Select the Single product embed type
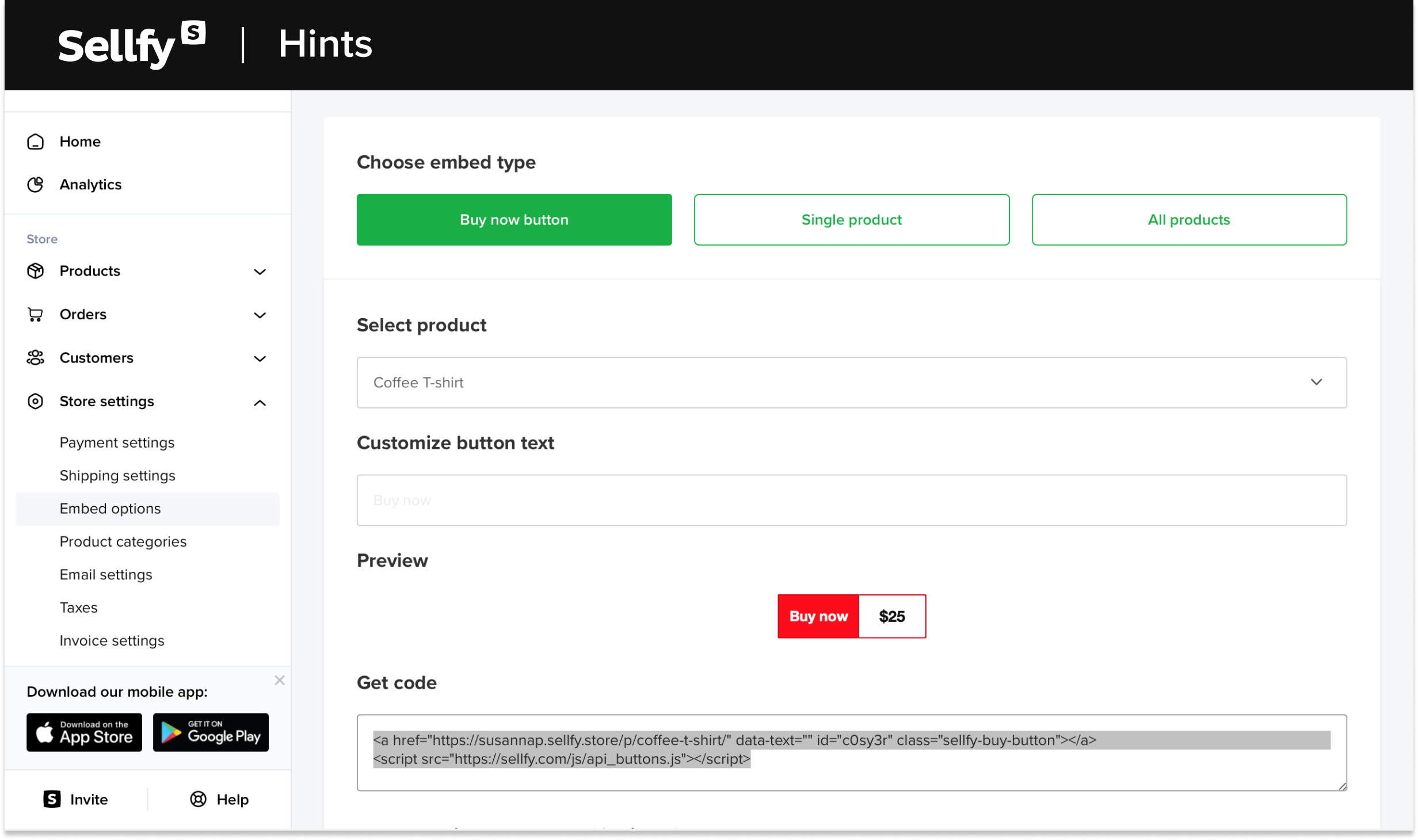1418x840 pixels. tap(852, 219)
